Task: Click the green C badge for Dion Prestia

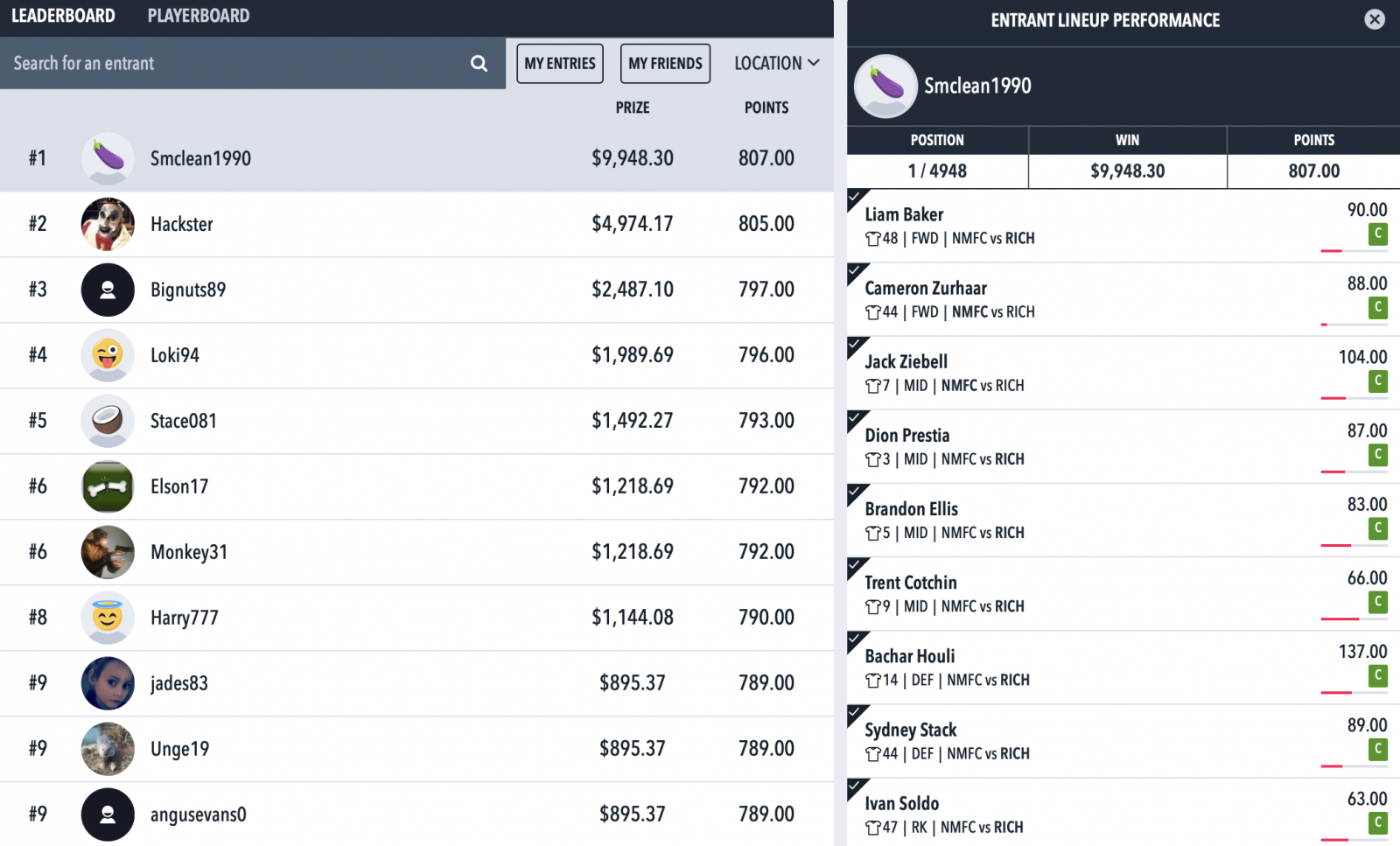Action: click(x=1378, y=454)
